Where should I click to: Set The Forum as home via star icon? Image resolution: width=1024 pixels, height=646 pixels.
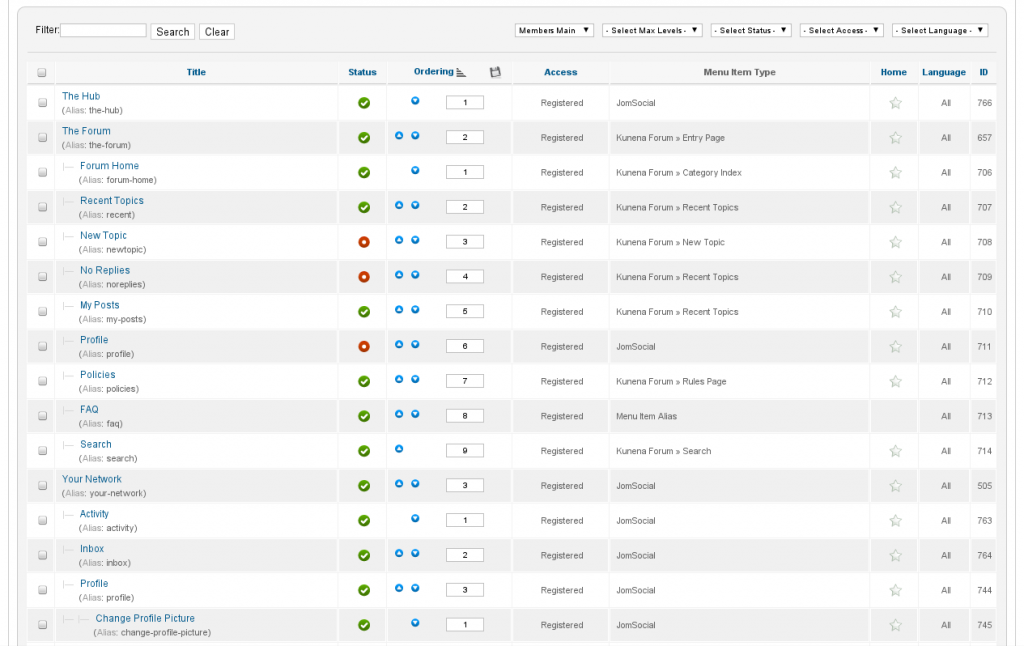click(895, 138)
